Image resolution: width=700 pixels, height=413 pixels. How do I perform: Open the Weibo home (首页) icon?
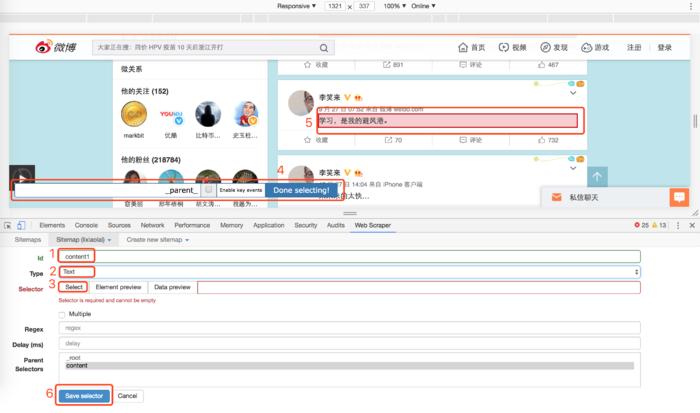click(x=463, y=47)
